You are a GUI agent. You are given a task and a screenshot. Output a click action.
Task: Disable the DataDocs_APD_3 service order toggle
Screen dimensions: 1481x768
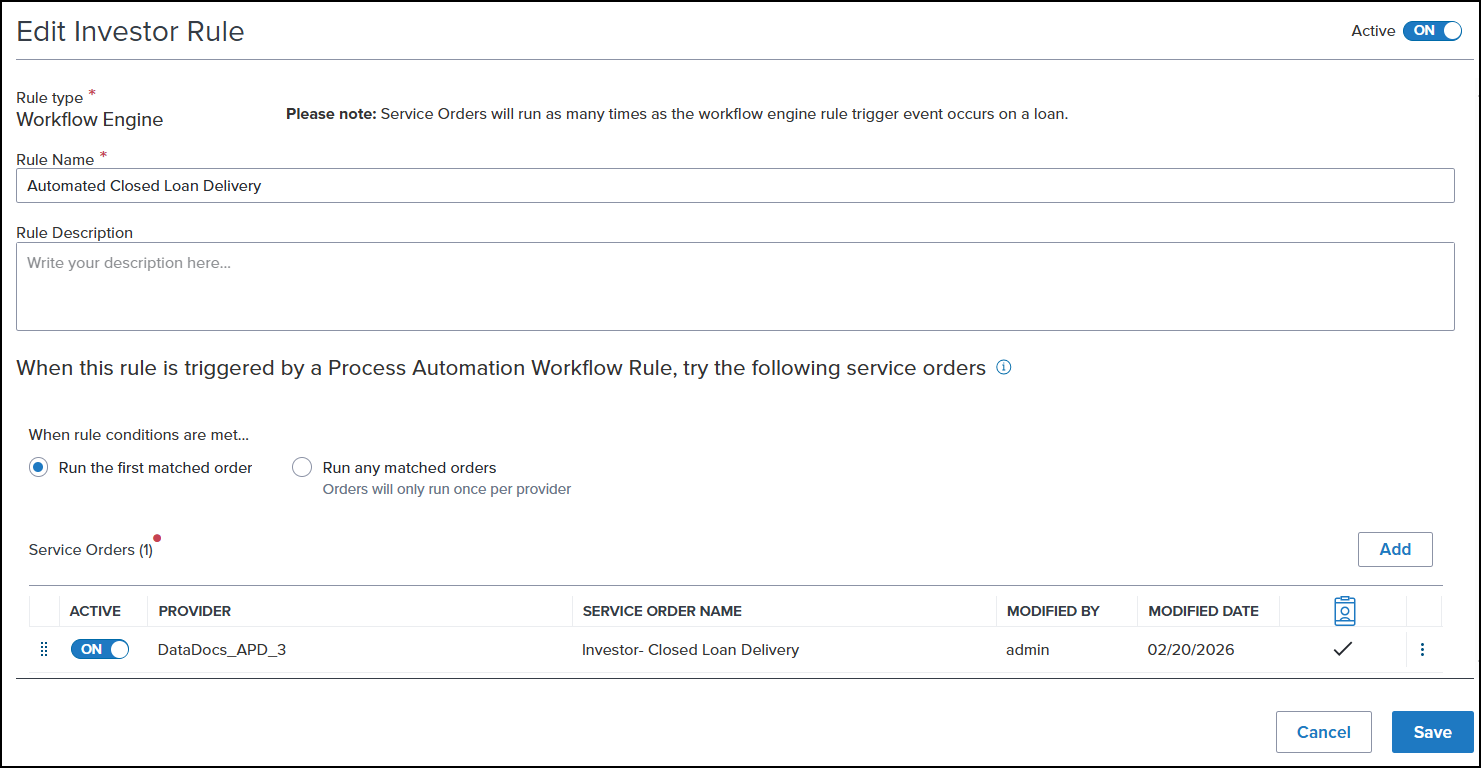(99, 650)
